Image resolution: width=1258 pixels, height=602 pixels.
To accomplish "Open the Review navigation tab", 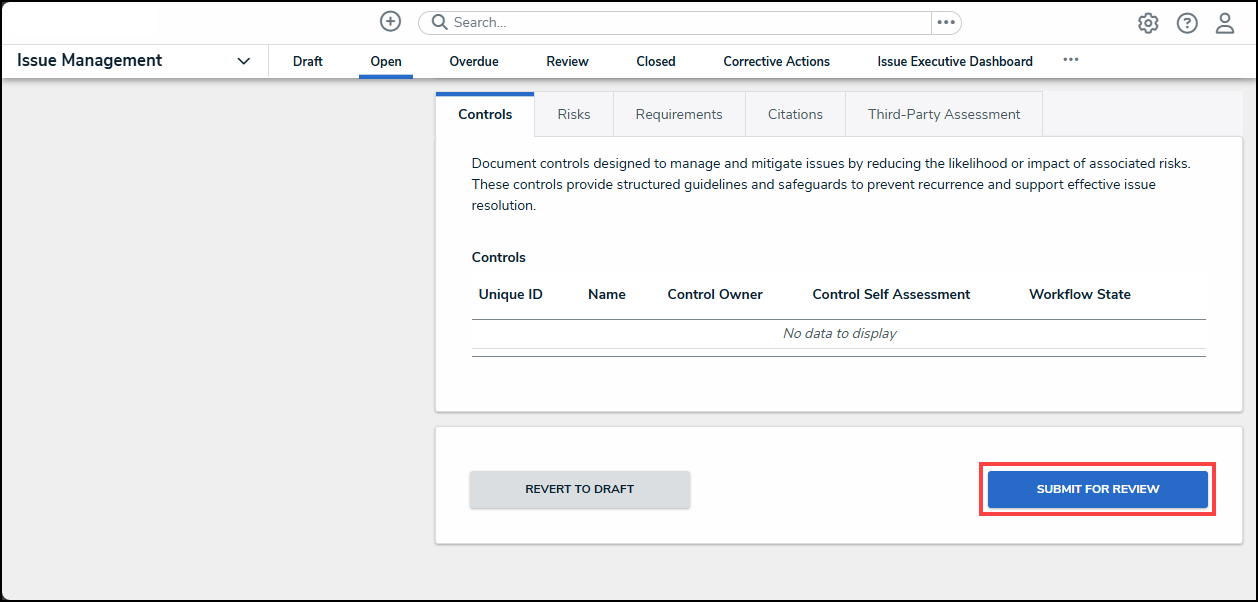I will click(567, 61).
